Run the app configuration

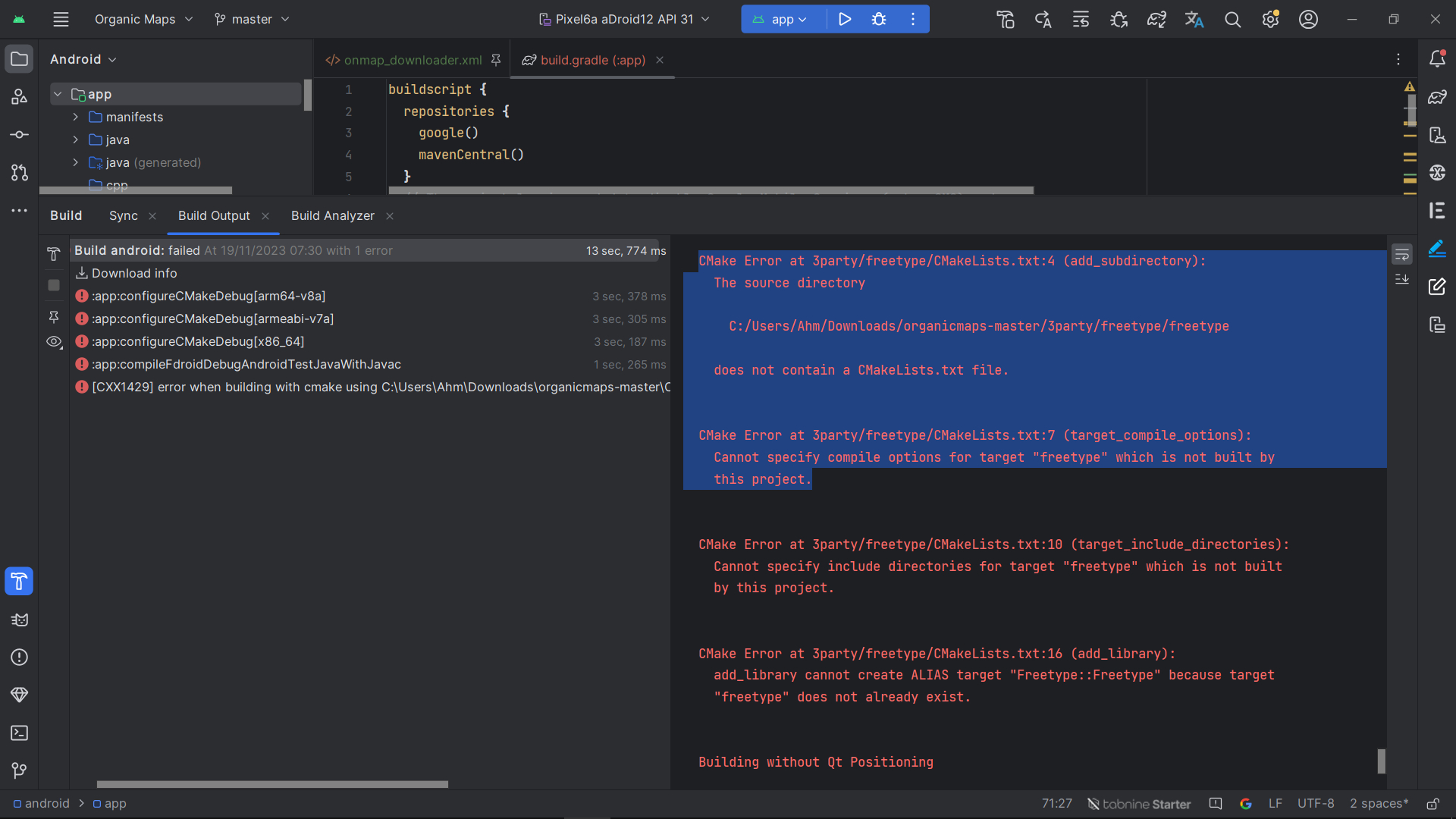(x=844, y=19)
